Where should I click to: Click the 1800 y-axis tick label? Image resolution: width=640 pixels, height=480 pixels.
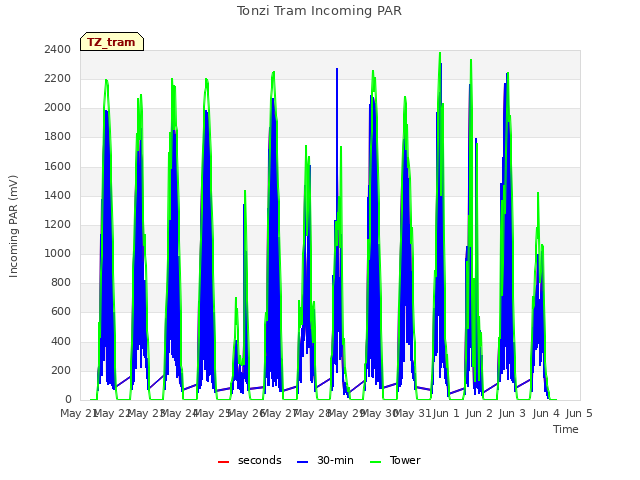coord(58,137)
